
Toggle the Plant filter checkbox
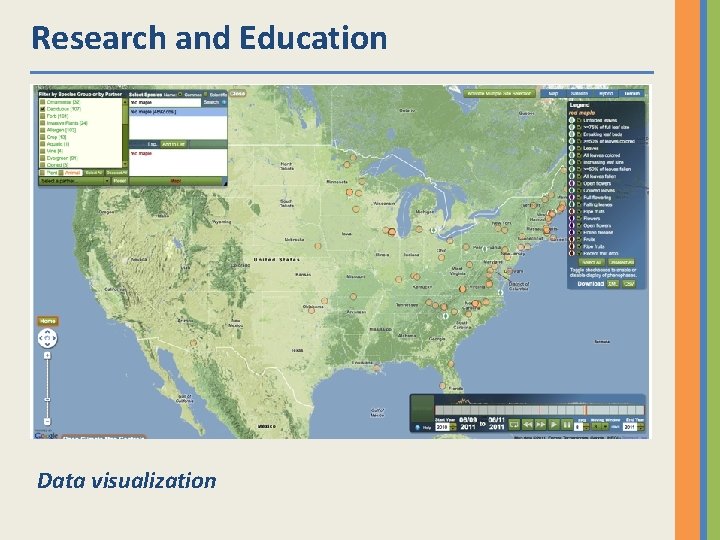coord(42,173)
